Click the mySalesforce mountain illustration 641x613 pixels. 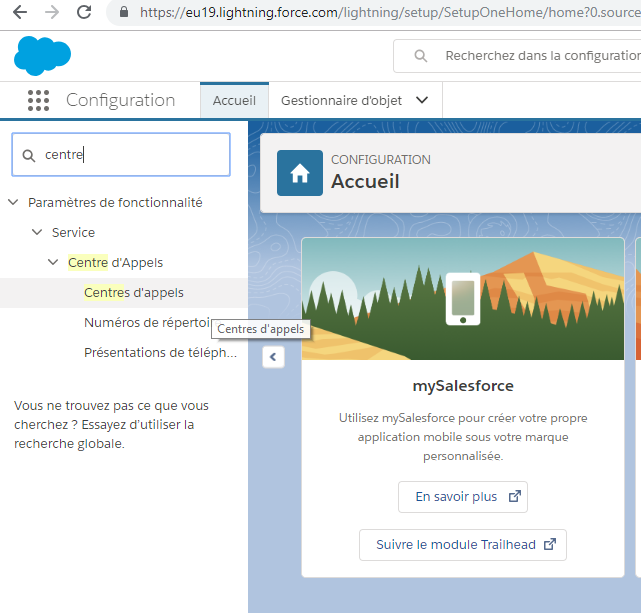pyautogui.click(x=463, y=299)
